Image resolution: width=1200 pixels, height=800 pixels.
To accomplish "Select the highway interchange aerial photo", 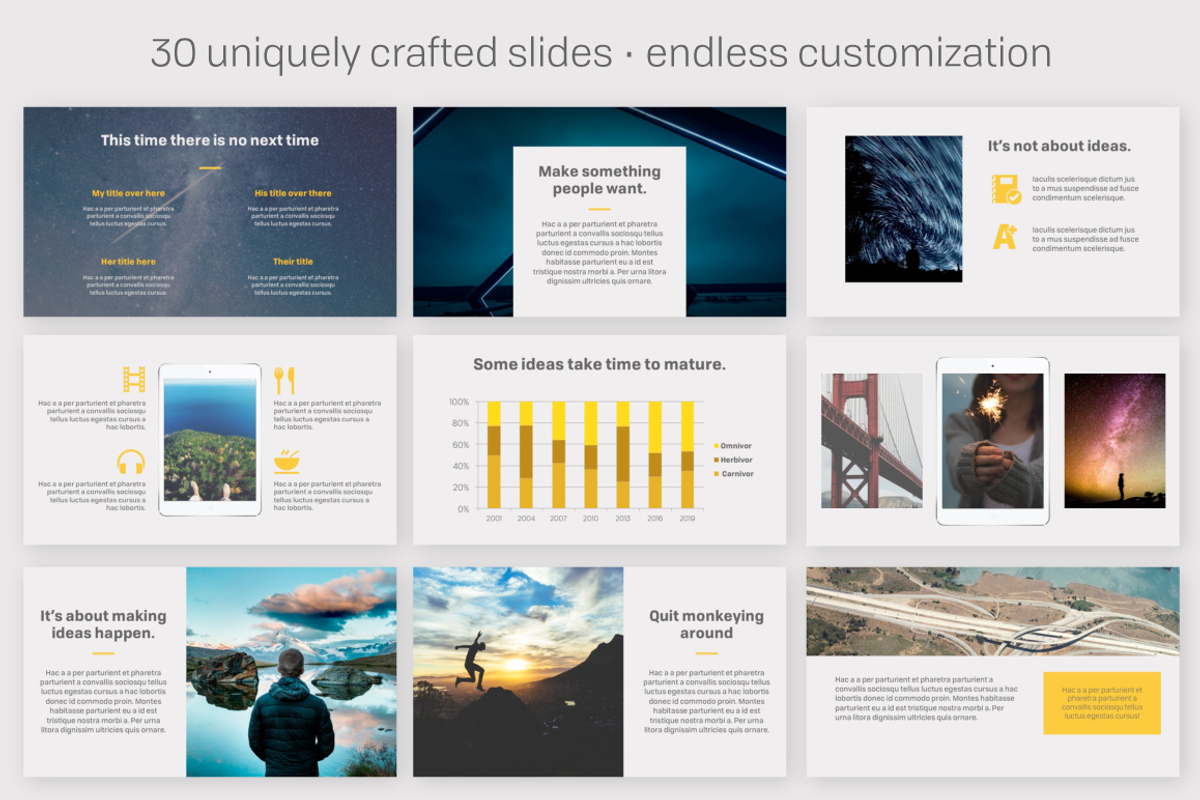I will point(993,612).
